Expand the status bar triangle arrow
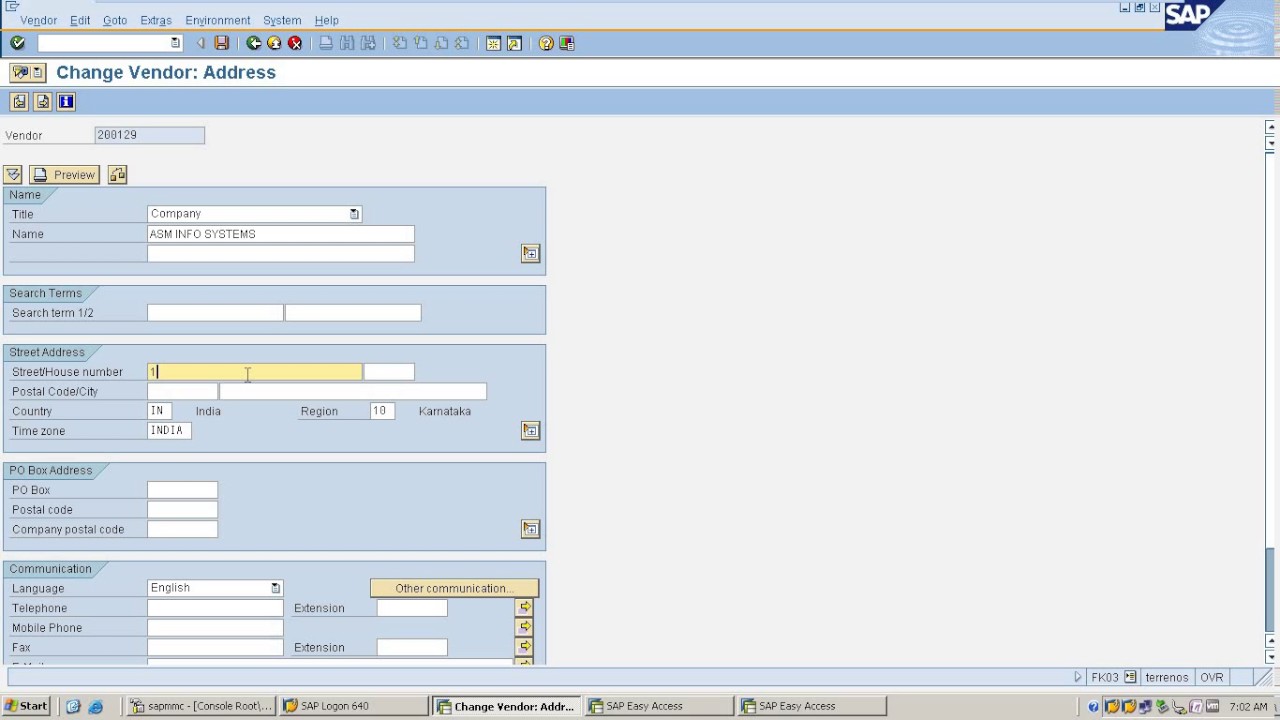This screenshot has height=720, width=1280. pyautogui.click(x=1078, y=677)
